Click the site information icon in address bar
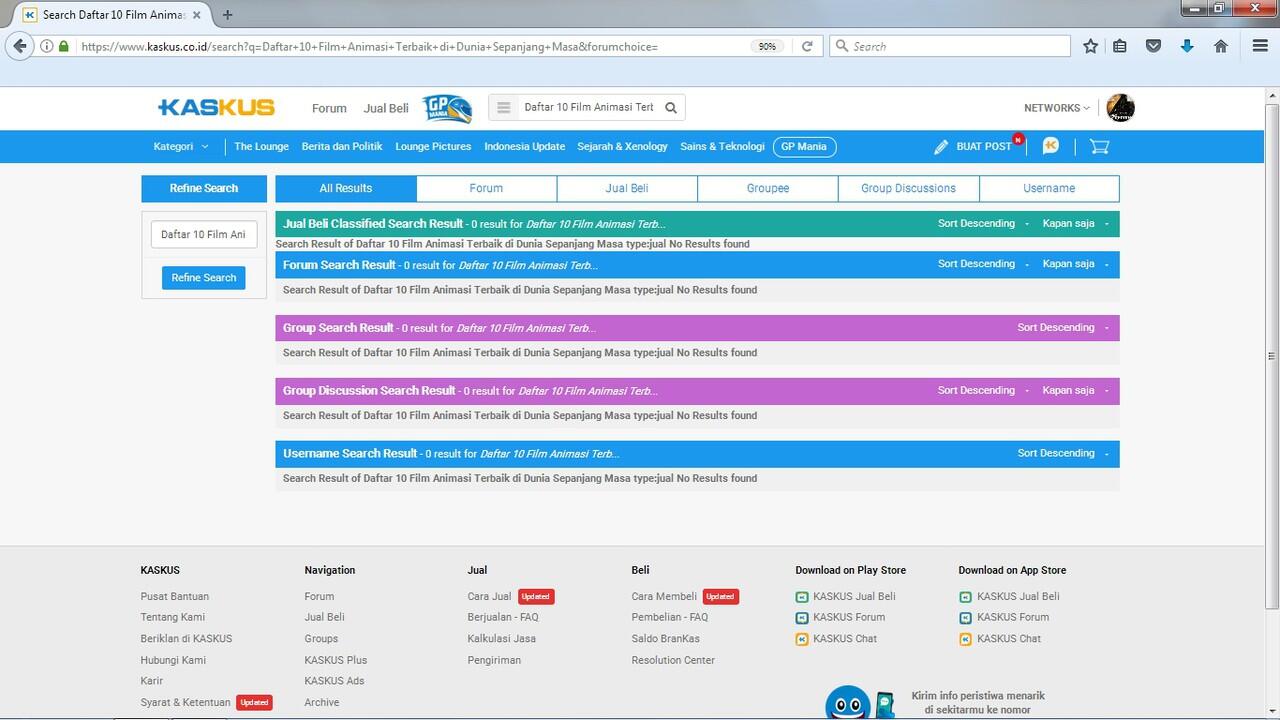1280x720 pixels. pyautogui.click(x=47, y=46)
